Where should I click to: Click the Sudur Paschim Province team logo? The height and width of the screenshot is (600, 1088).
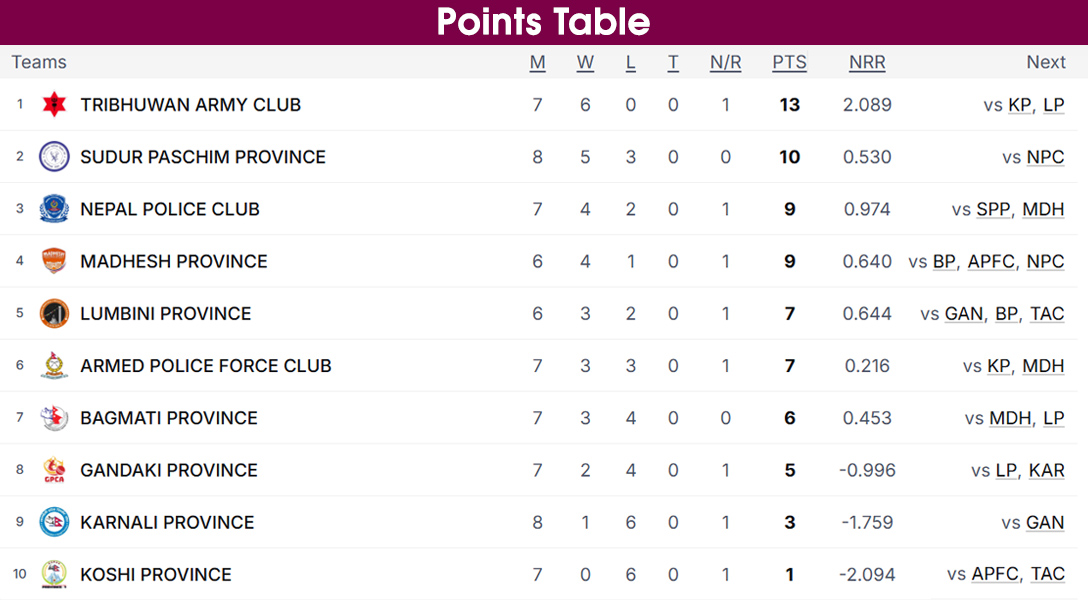54,157
